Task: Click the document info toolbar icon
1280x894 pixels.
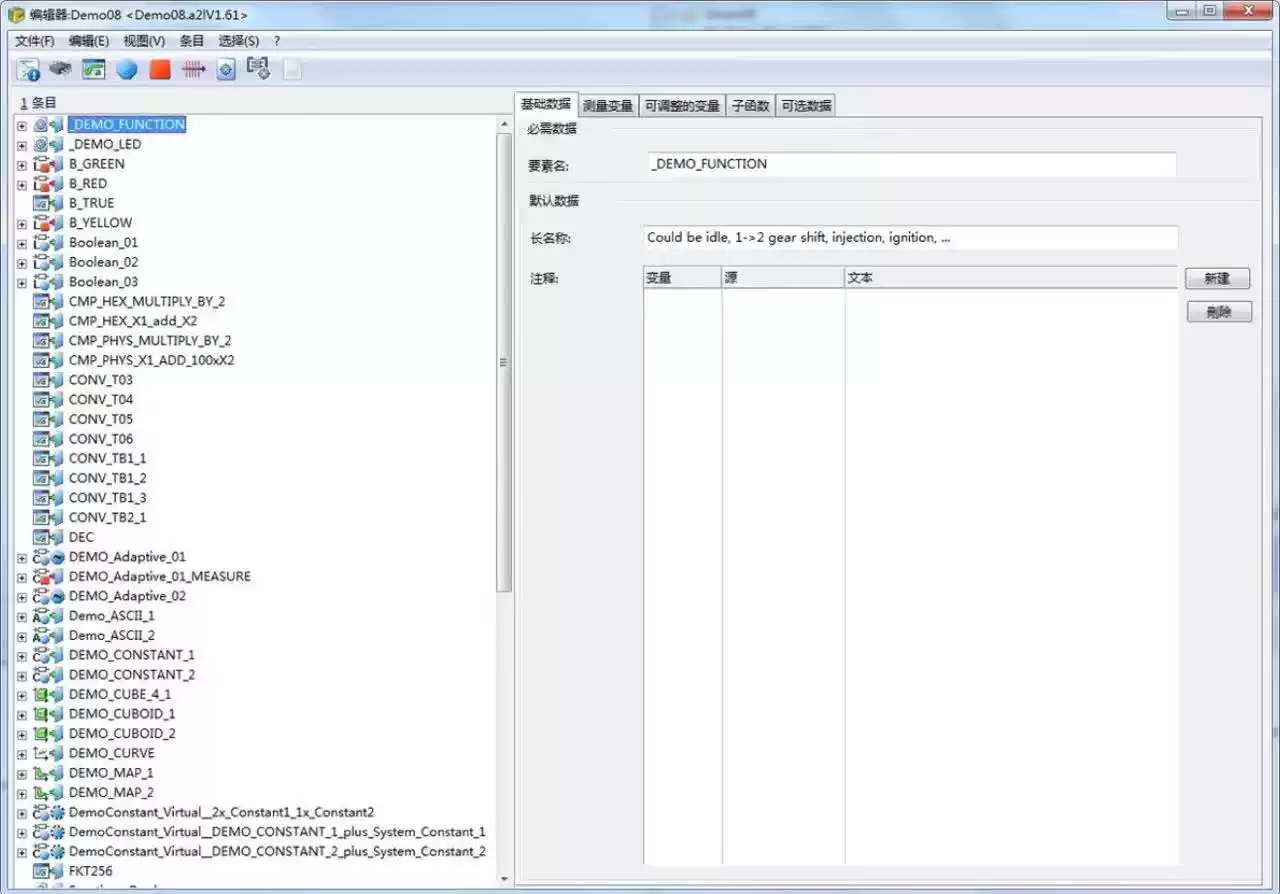Action: tap(28, 69)
